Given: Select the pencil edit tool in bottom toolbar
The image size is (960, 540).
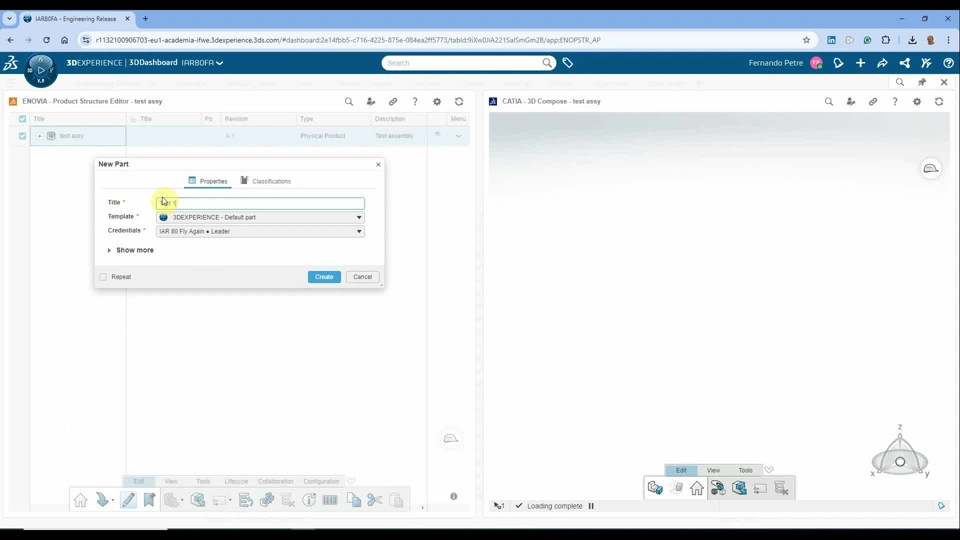Looking at the screenshot, I should point(128,500).
